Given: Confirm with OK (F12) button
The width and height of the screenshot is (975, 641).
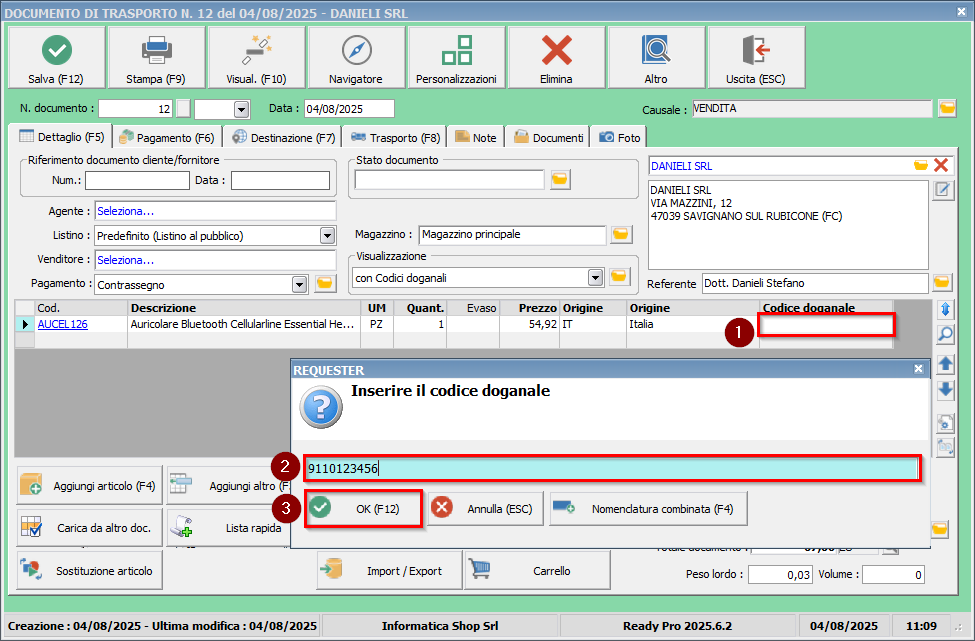Looking at the screenshot, I should tap(364, 509).
